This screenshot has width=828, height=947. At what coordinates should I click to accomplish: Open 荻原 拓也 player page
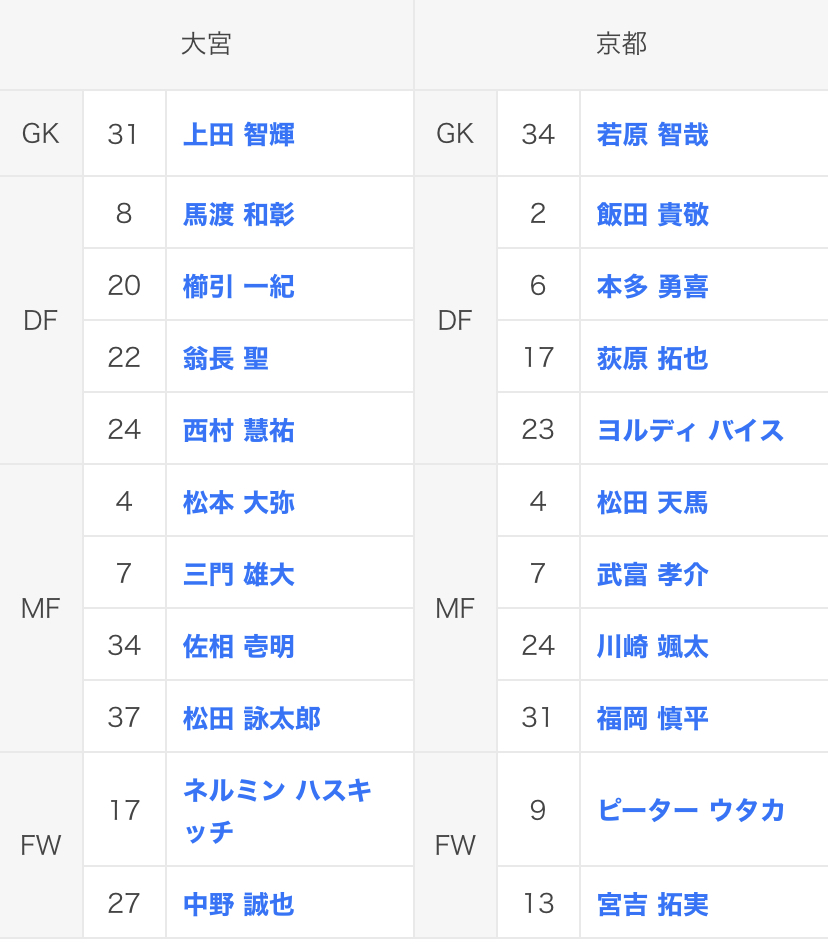tap(652, 358)
